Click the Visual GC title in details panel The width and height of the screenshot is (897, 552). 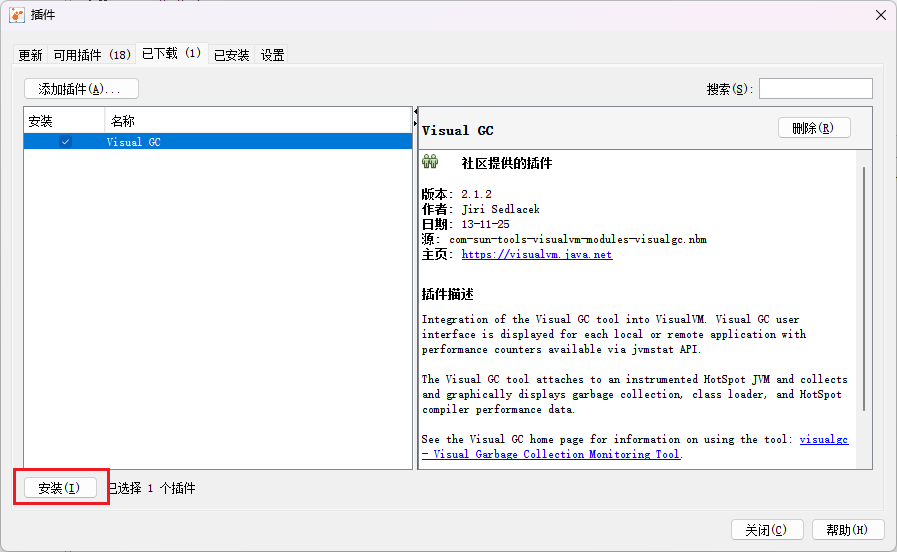[458, 130]
